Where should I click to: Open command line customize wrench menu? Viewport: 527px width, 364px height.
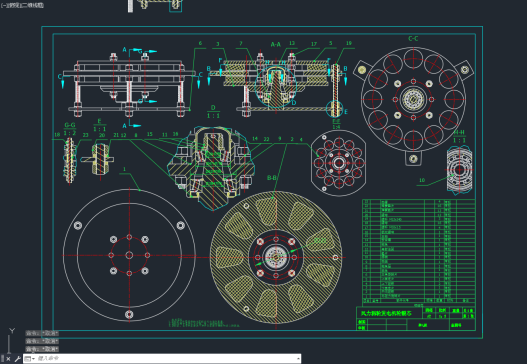pyautogui.click(x=17, y=359)
